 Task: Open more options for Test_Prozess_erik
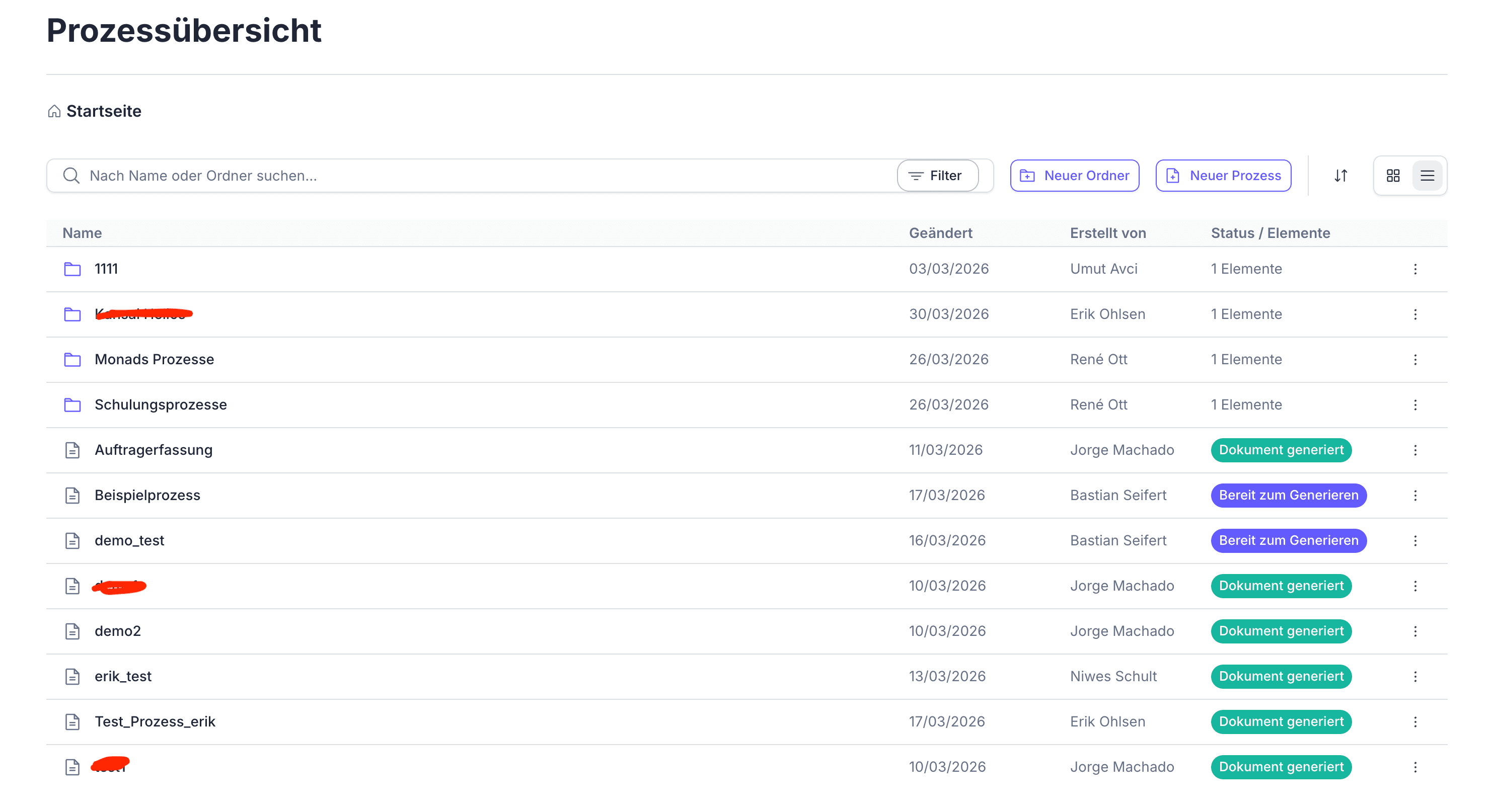(x=1414, y=721)
